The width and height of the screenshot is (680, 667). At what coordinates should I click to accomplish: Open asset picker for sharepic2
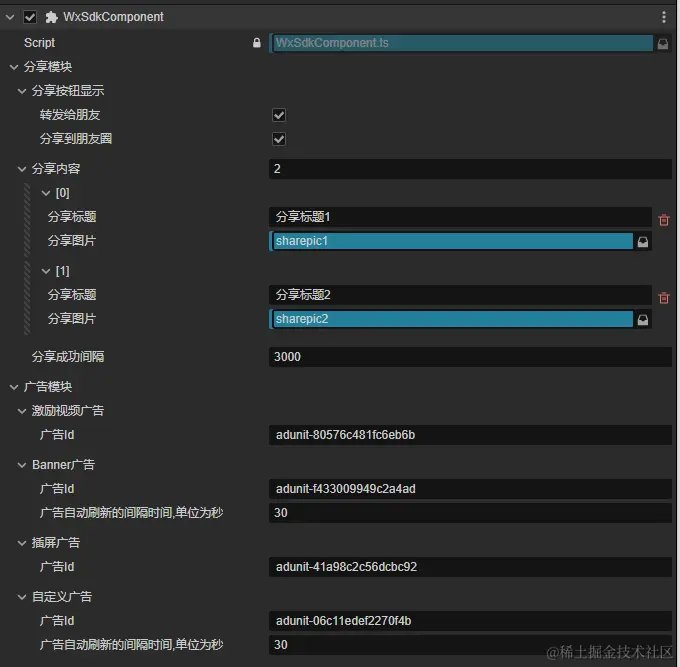coord(643,320)
